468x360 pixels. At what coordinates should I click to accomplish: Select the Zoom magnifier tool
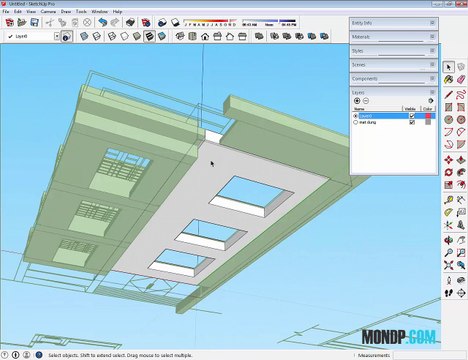click(449, 253)
